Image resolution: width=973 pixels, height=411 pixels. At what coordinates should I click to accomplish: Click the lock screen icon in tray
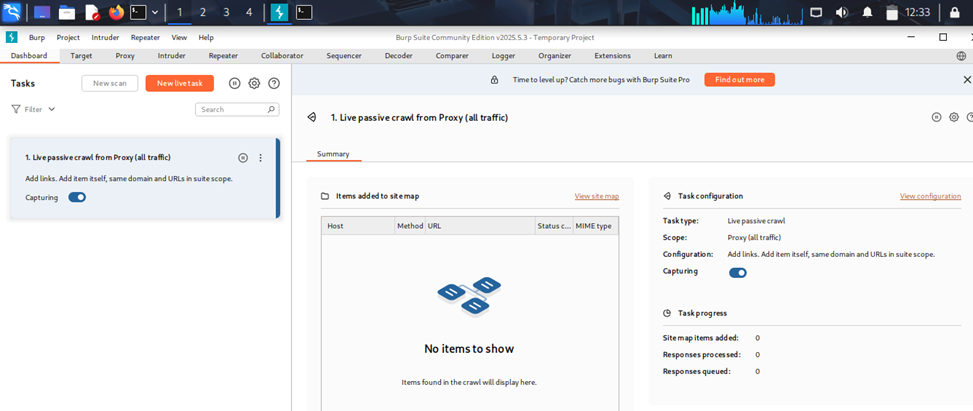pos(954,12)
